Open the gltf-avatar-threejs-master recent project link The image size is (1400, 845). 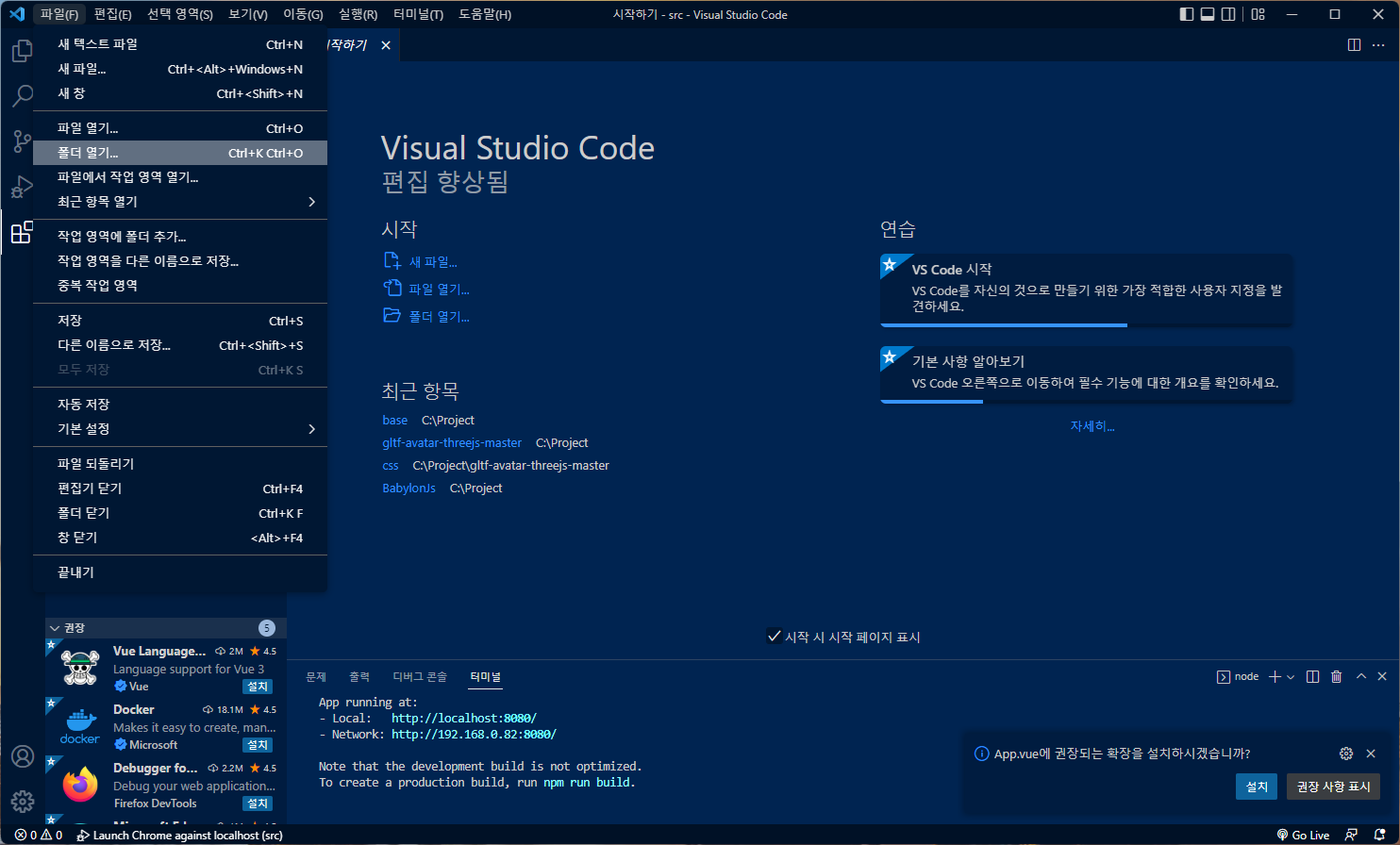coord(452,443)
